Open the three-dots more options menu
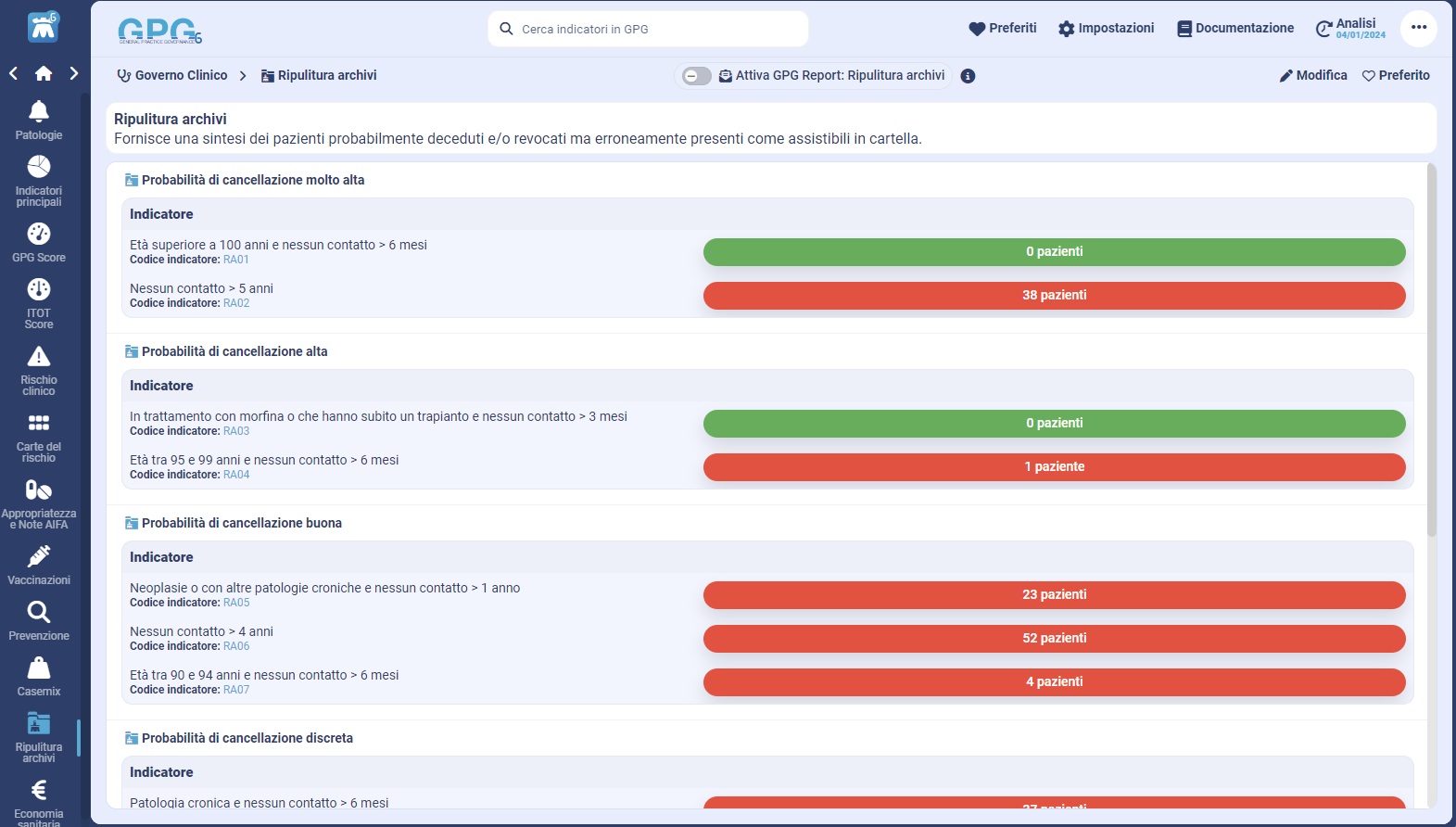 tap(1418, 28)
